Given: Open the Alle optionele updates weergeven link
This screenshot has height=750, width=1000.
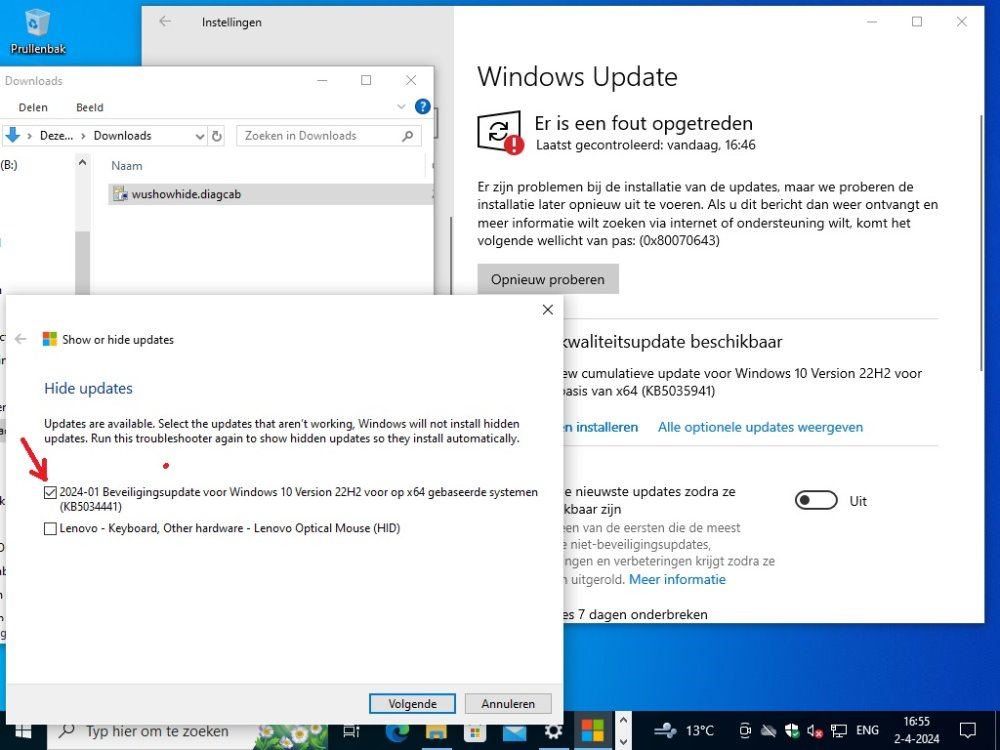Looking at the screenshot, I should [x=760, y=427].
